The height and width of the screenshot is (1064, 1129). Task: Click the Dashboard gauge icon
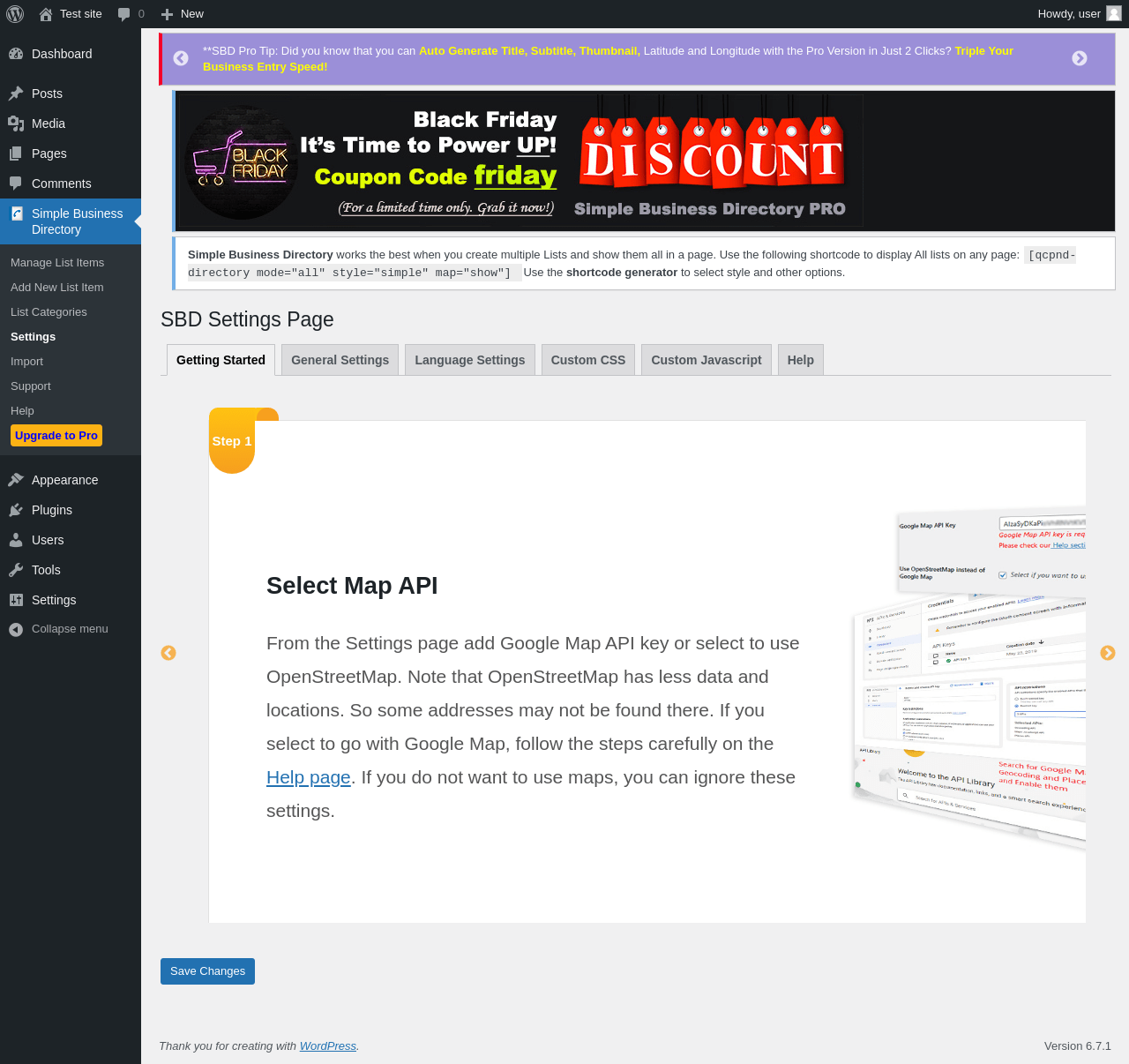[x=16, y=54]
